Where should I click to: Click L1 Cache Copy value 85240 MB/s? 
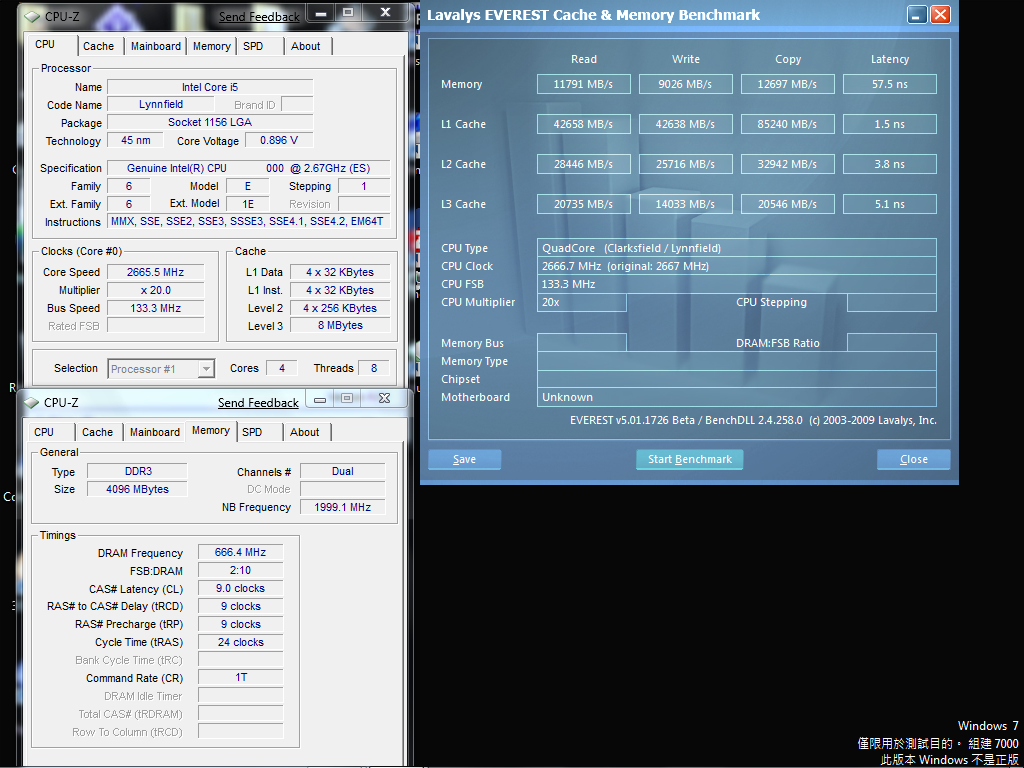pyautogui.click(x=788, y=124)
